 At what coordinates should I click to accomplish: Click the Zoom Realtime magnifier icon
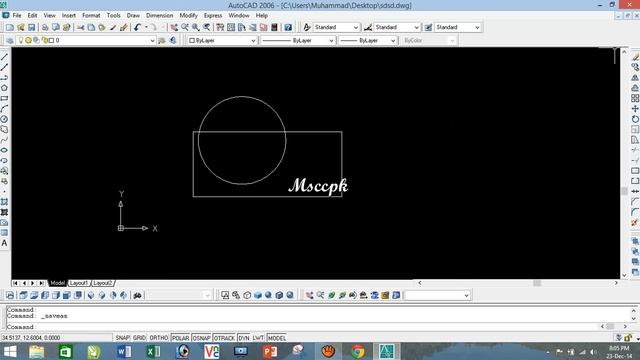pyautogui.click(x=185, y=27)
